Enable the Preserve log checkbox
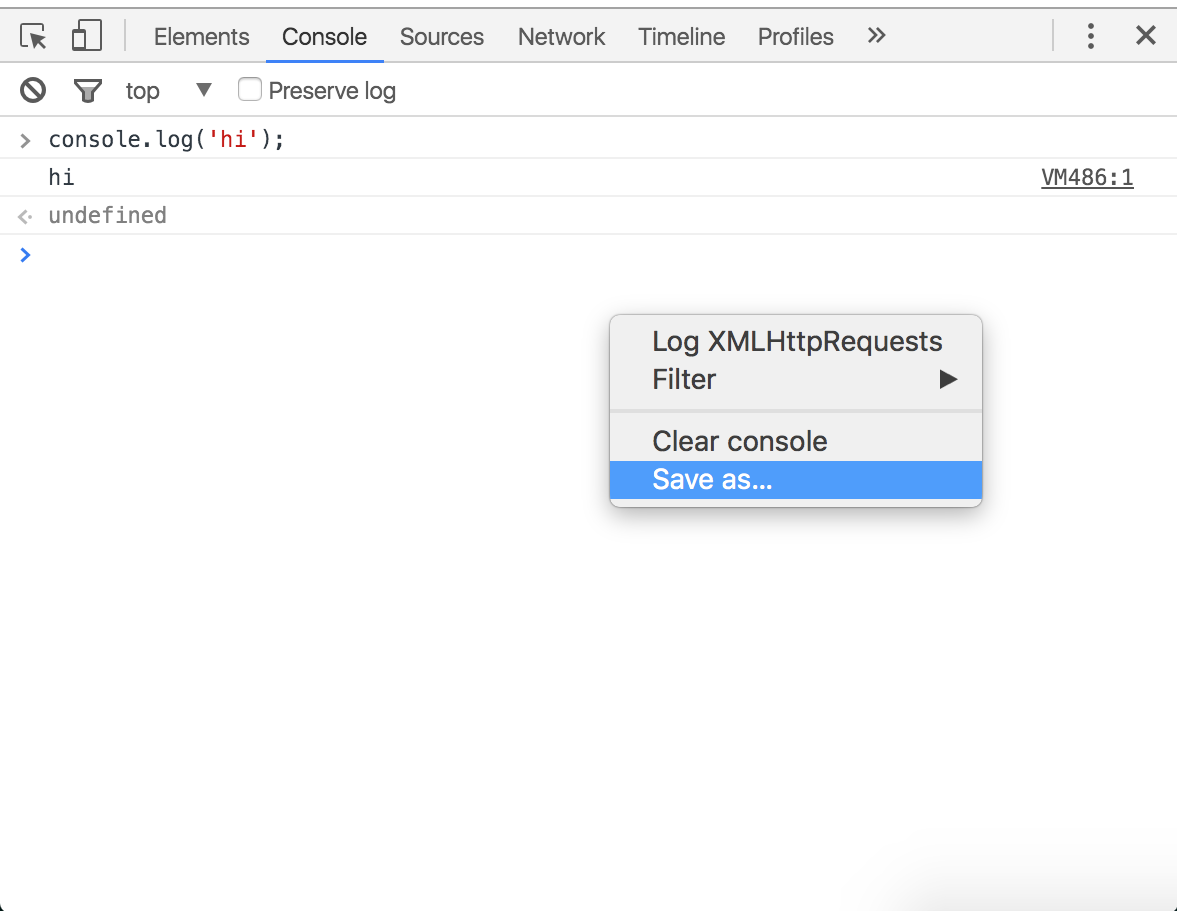Viewport: 1177px width, 911px height. pyautogui.click(x=250, y=90)
